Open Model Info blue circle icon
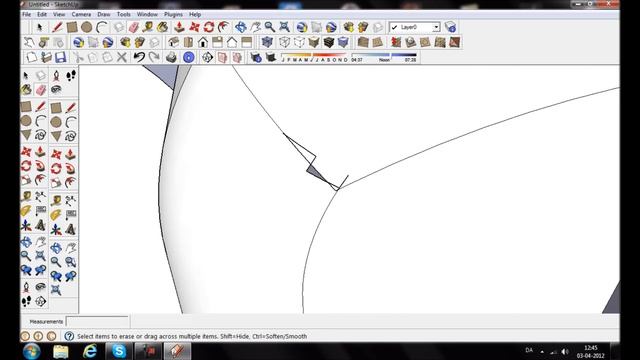This screenshot has width=640, height=360. click(x=188, y=57)
